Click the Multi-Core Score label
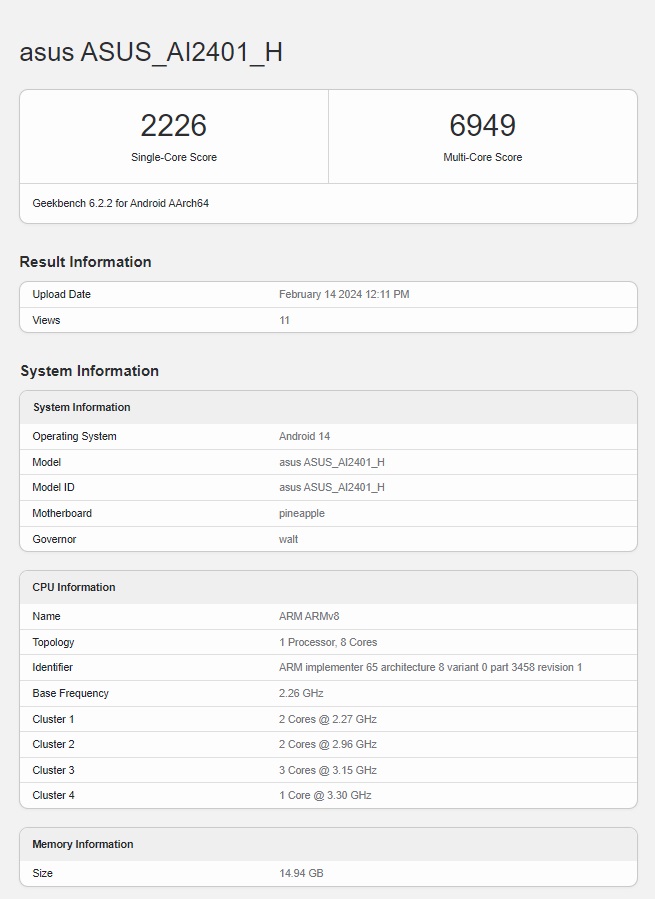Image resolution: width=655 pixels, height=899 pixels. pyautogui.click(x=482, y=157)
